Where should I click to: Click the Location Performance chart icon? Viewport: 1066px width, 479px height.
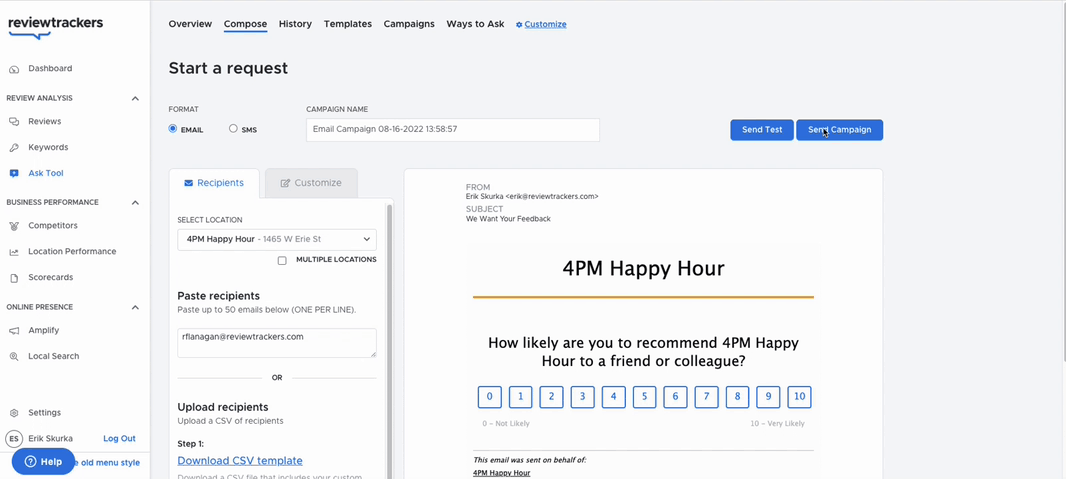coord(14,252)
